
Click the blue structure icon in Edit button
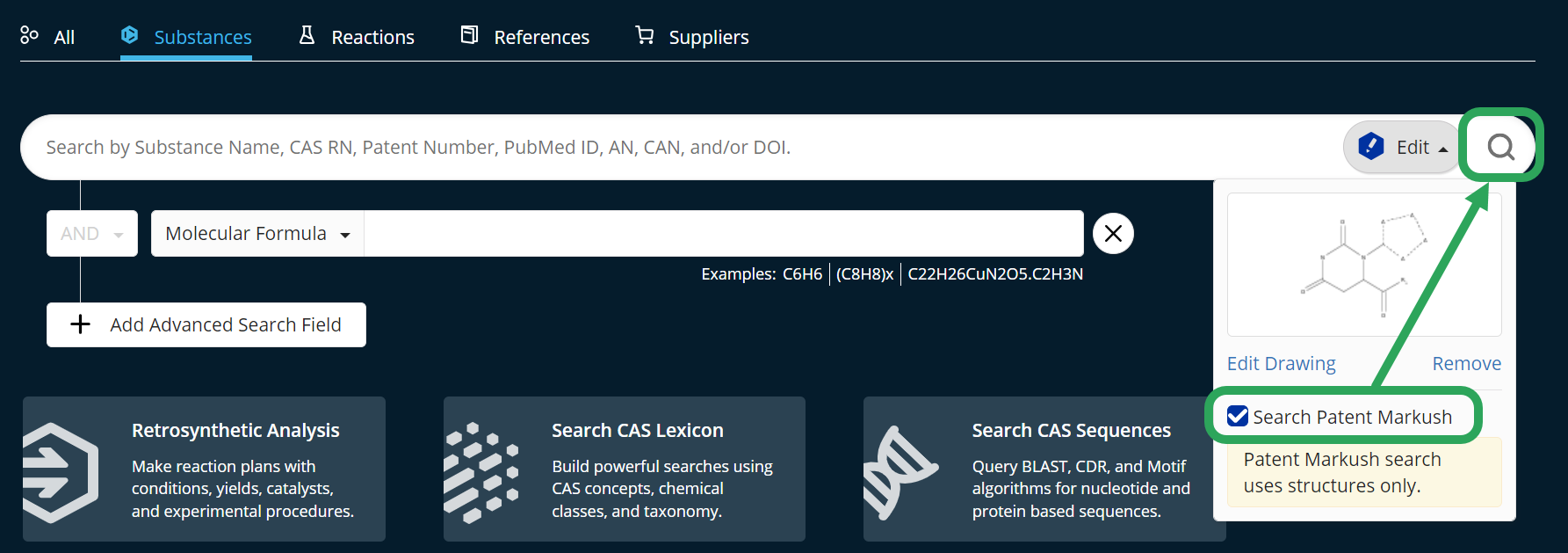pyautogui.click(x=1370, y=147)
